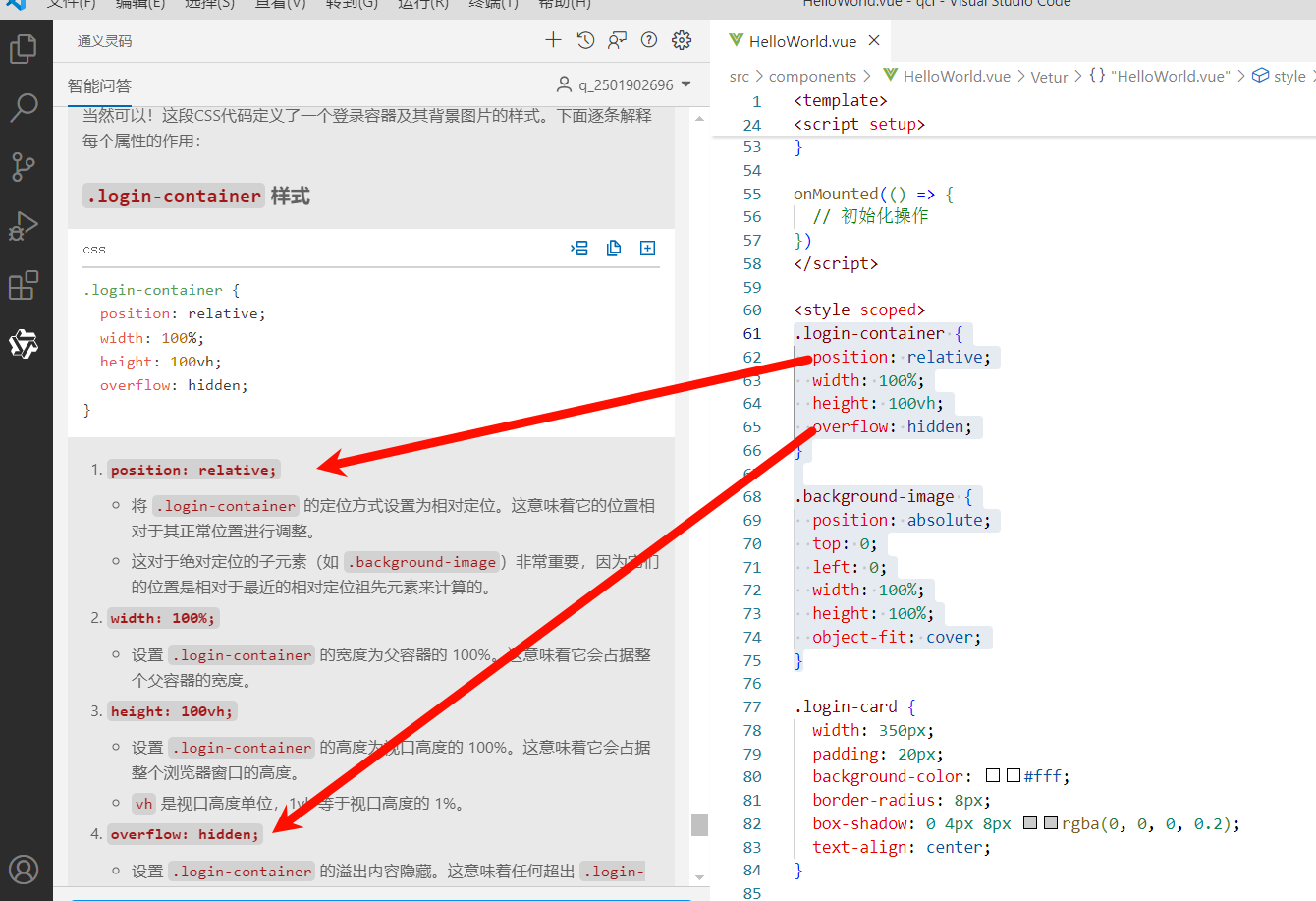The height and width of the screenshot is (901, 1316).
Task: Place cursor on "<style scoped>" line
Action: 859,310
